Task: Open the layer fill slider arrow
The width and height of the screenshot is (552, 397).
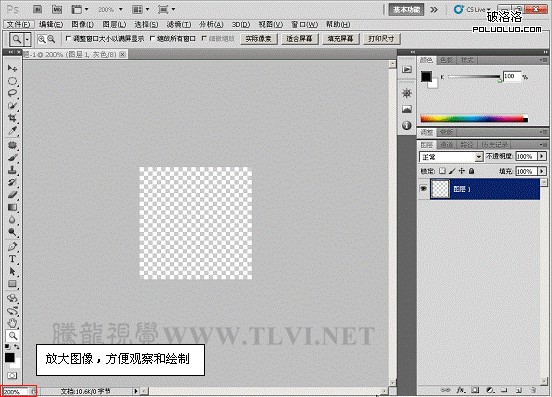Action: point(542,171)
